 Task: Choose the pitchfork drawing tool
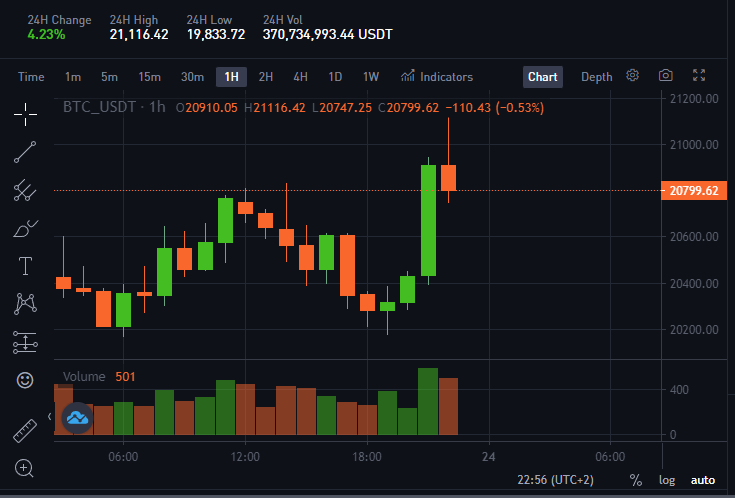[25, 190]
